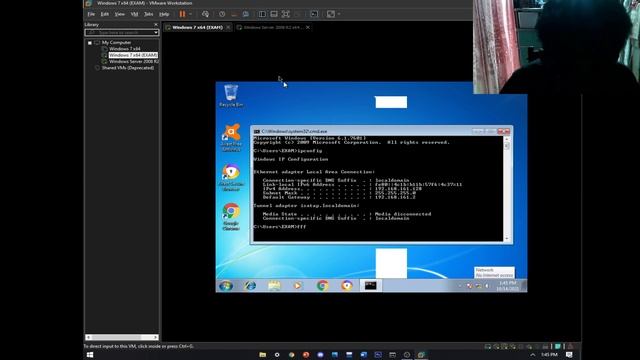This screenshot has height=360, width=640.
Task: Open Windows Media Player from the guest taskbar
Action: (x=298, y=285)
